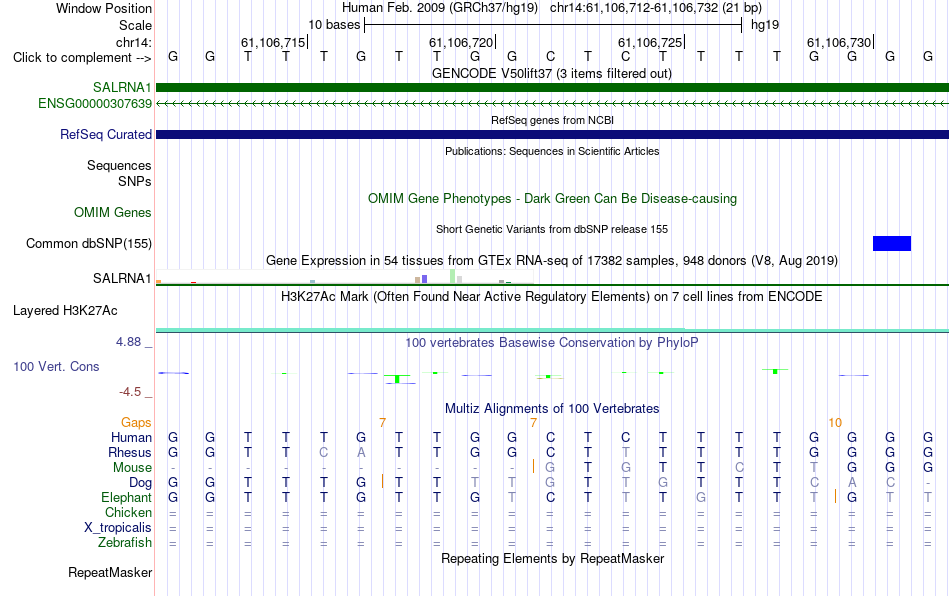Image resolution: width=950 pixels, height=596 pixels.
Task: Click the RefSeq genes from NCBI title
Action: [552, 121]
